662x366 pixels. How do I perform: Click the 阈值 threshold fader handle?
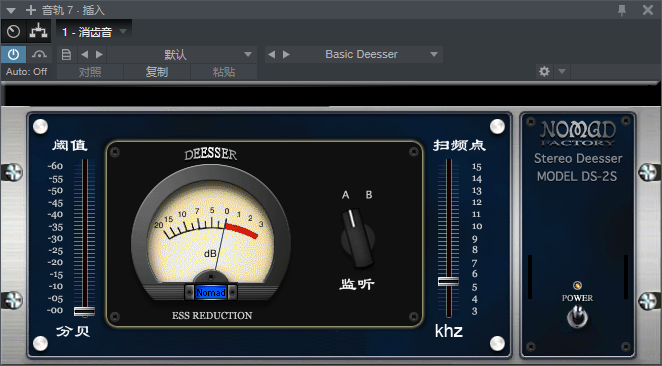click(x=84, y=312)
